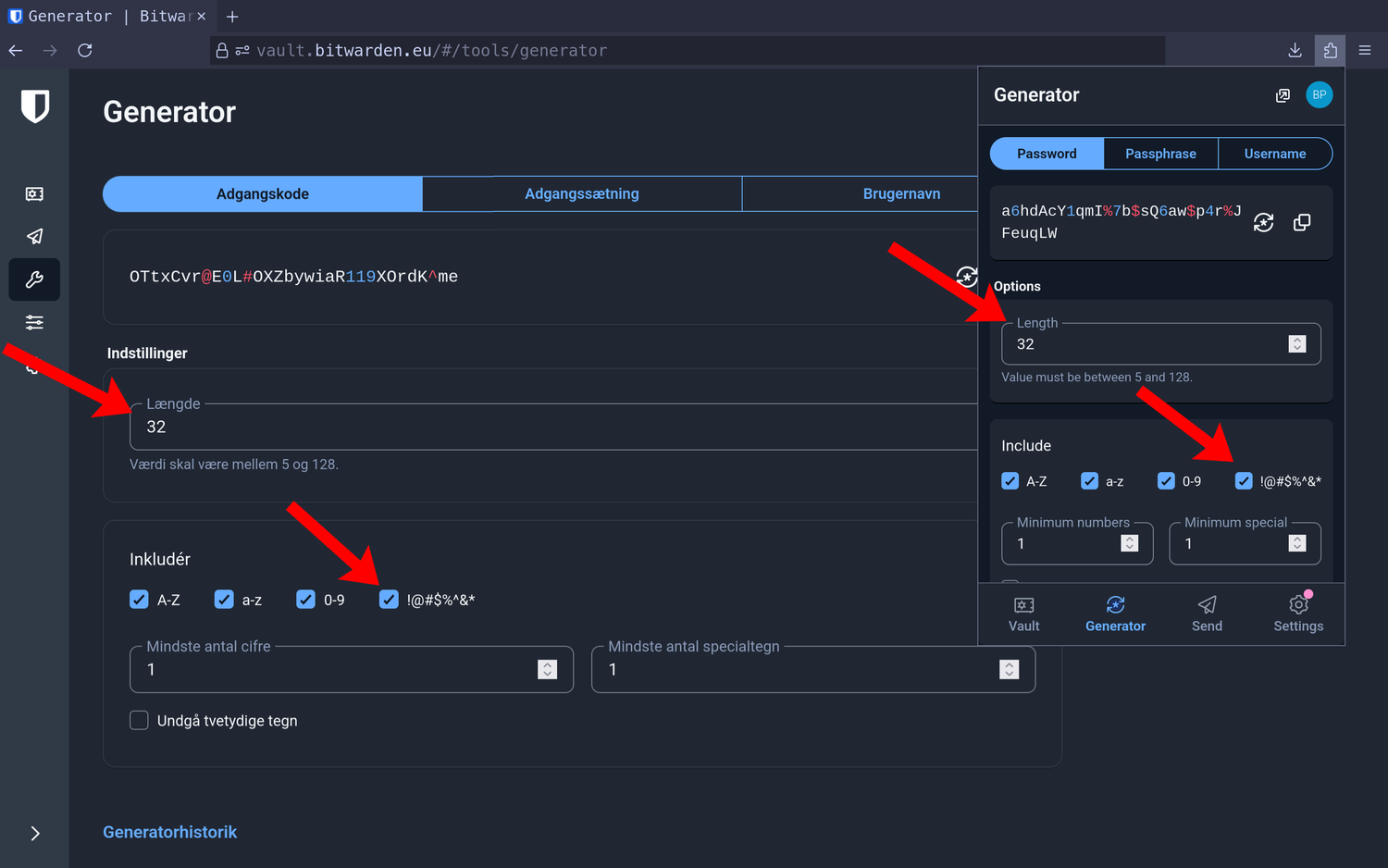
Task: Enable Undgå tvetydige tegn
Action: 139,720
